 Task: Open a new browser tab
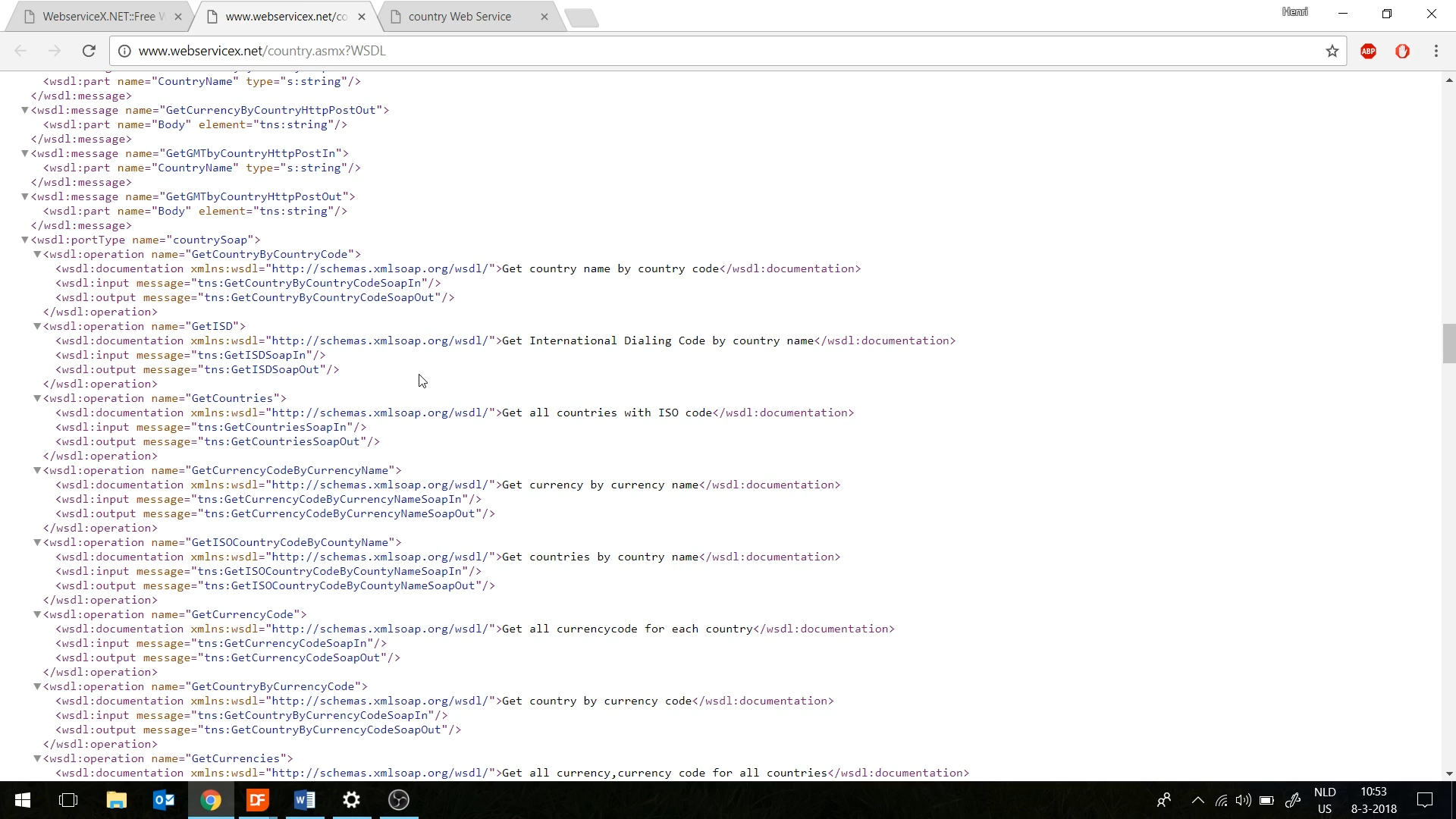pyautogui.click(x=582, y=17)
